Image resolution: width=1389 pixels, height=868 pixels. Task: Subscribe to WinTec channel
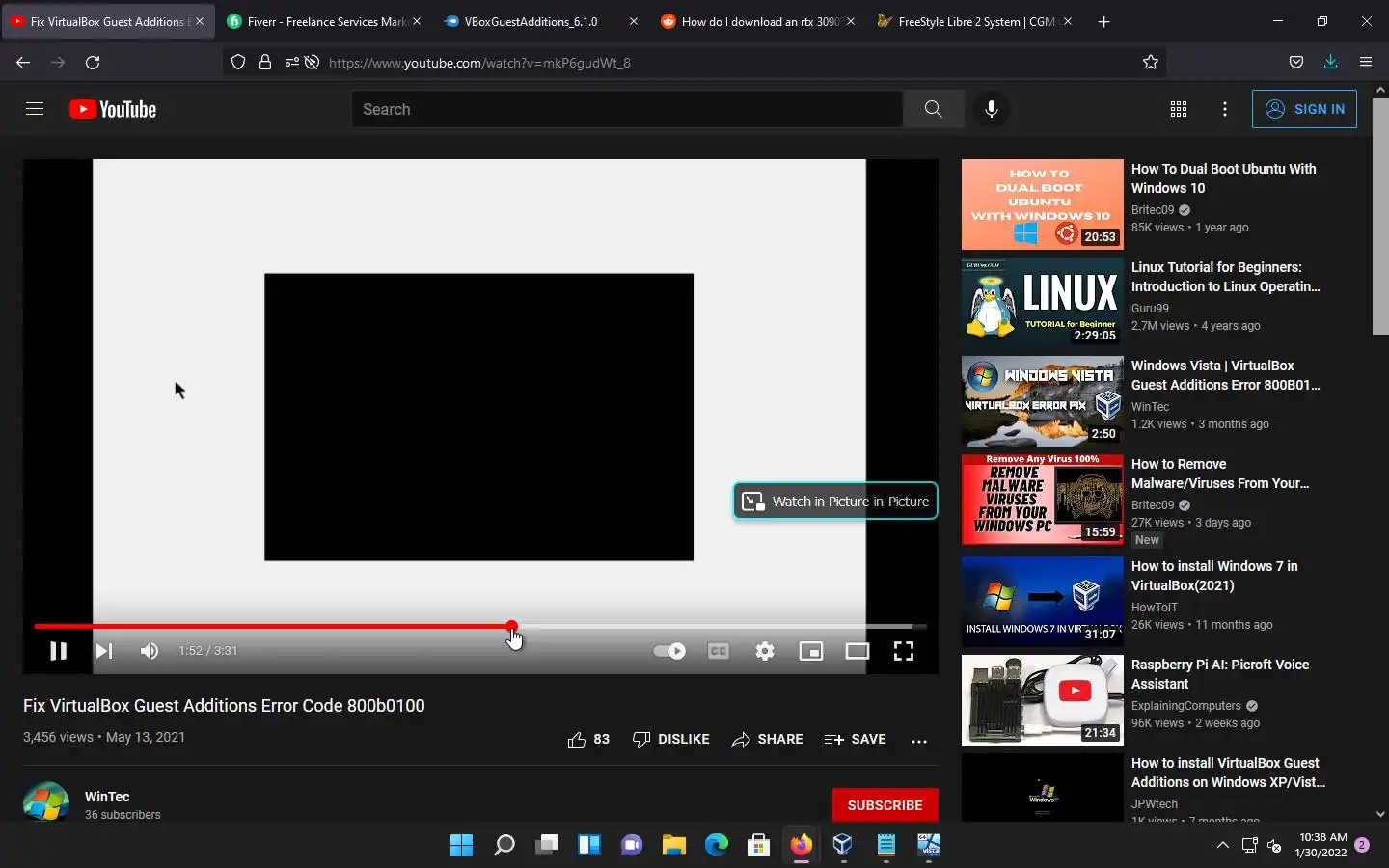point(885,805)
